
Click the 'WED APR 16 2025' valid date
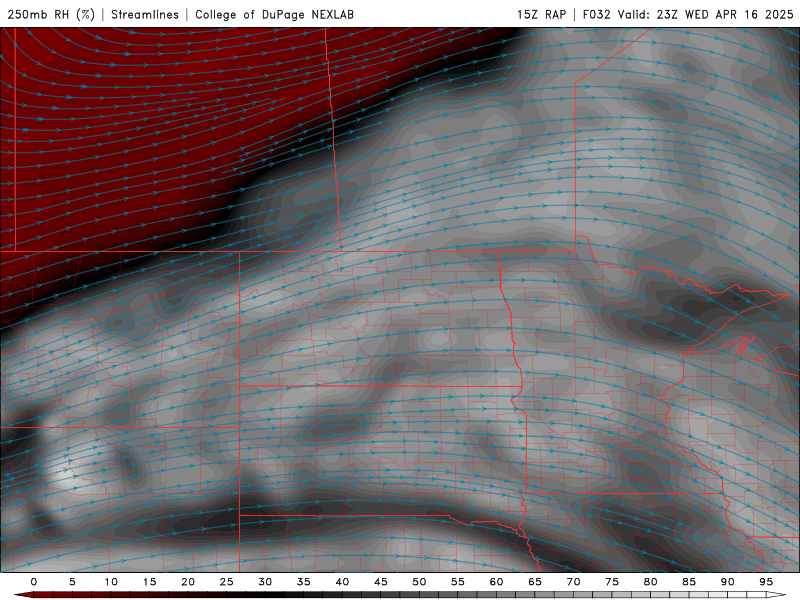pos(739,14)
